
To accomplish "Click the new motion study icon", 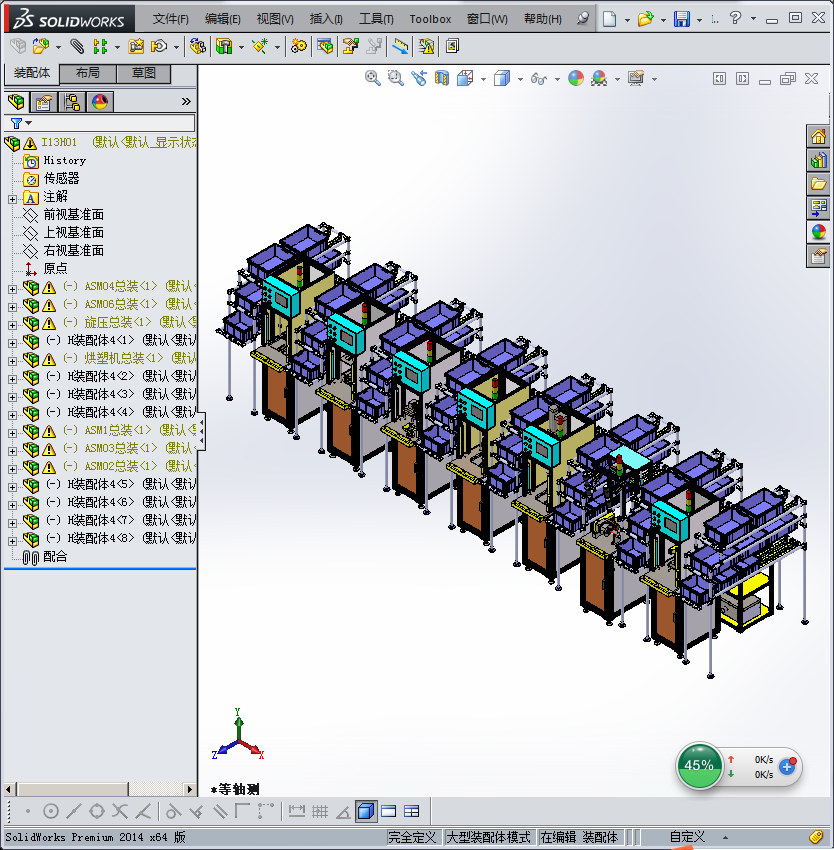I will coord(298,47).
